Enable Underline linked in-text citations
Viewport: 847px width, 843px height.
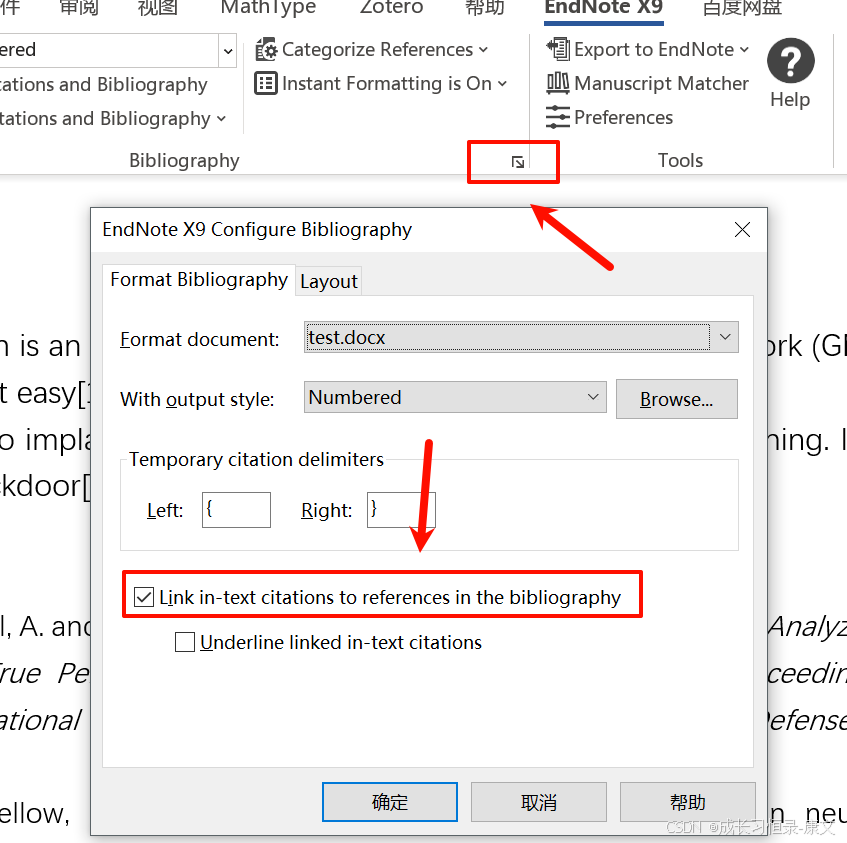pyautogui.click(x=185, y=642)
